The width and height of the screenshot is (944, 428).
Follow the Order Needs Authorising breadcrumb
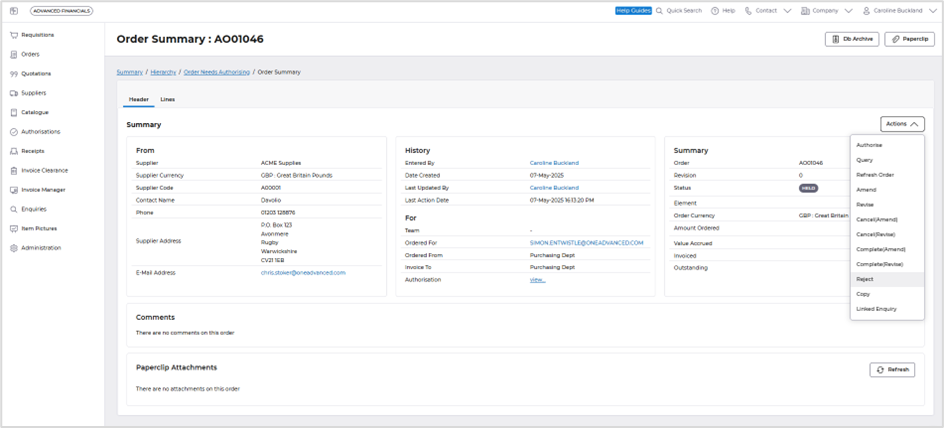[217, 72]
